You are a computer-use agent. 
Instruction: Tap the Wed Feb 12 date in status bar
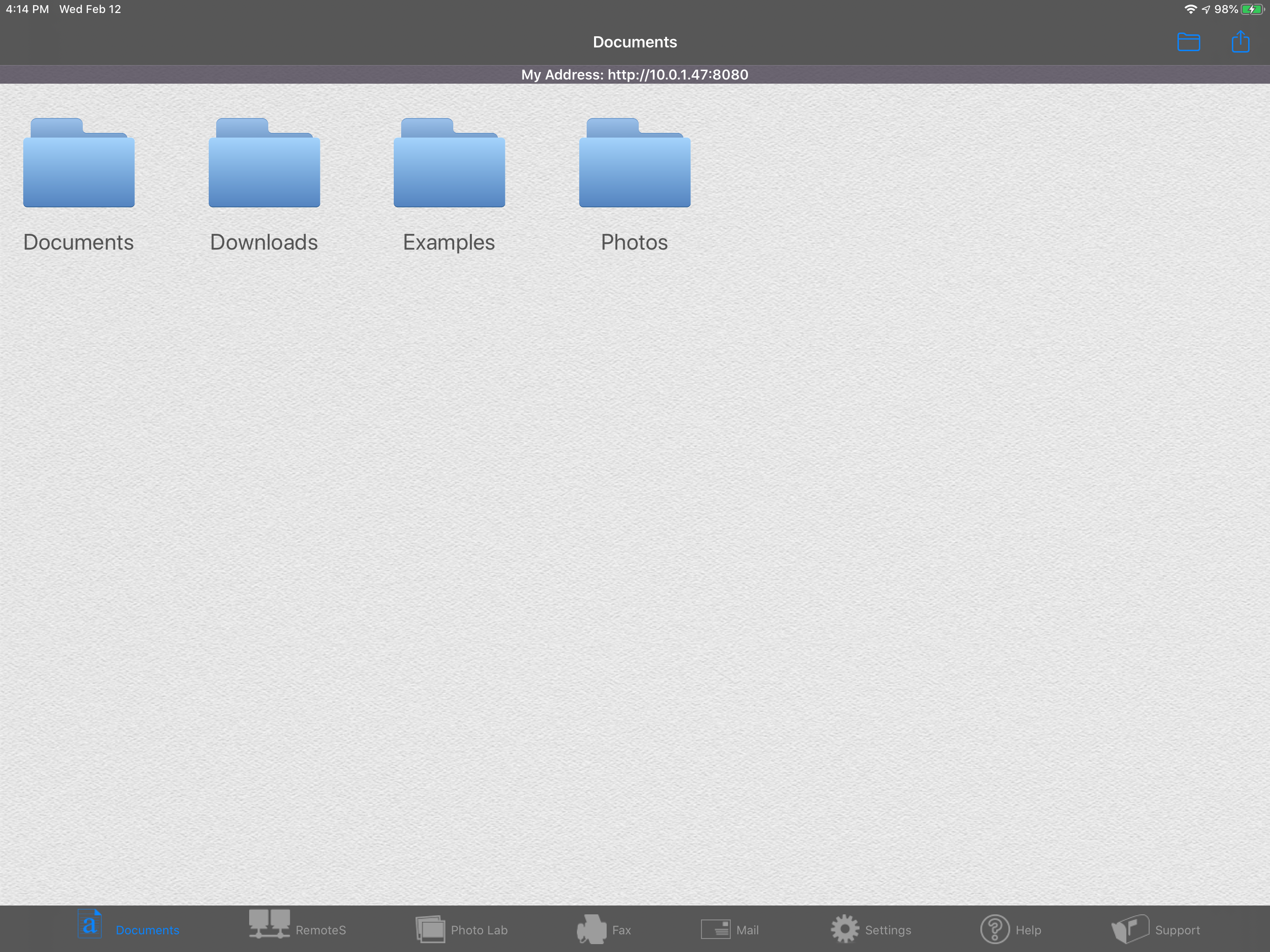pyautogui.click(x=90, y=9)
